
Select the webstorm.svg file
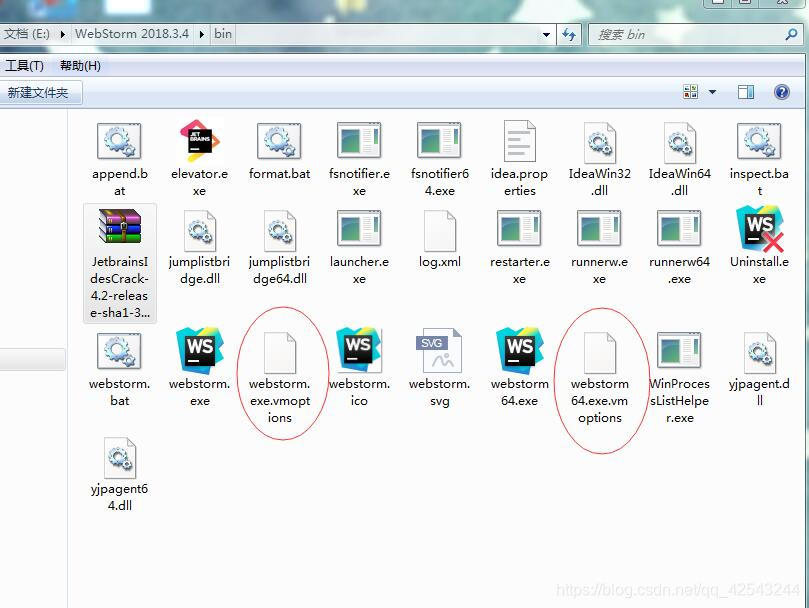point(440,369)
